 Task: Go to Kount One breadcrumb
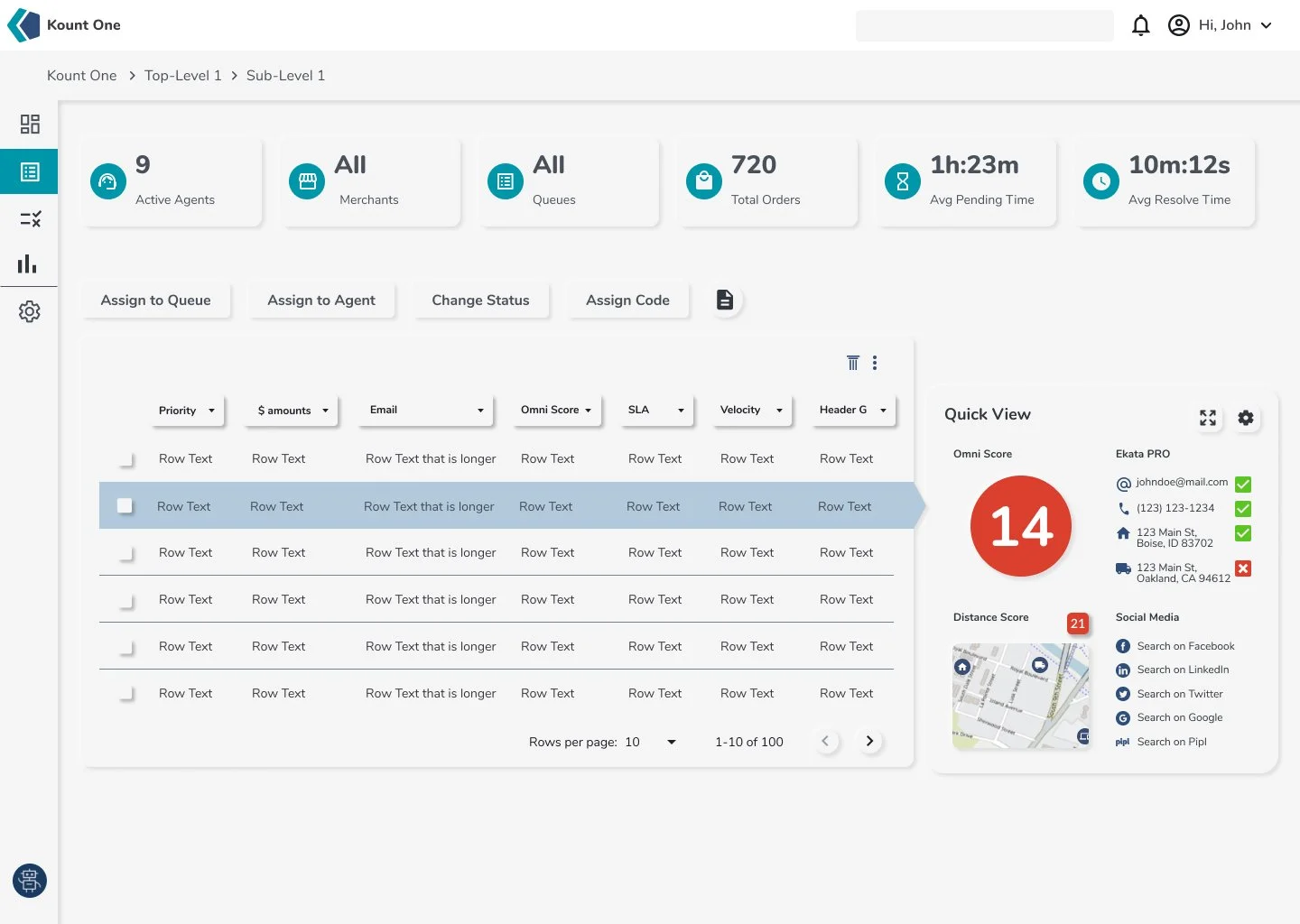pyautogui.click(x=82, y=76)
